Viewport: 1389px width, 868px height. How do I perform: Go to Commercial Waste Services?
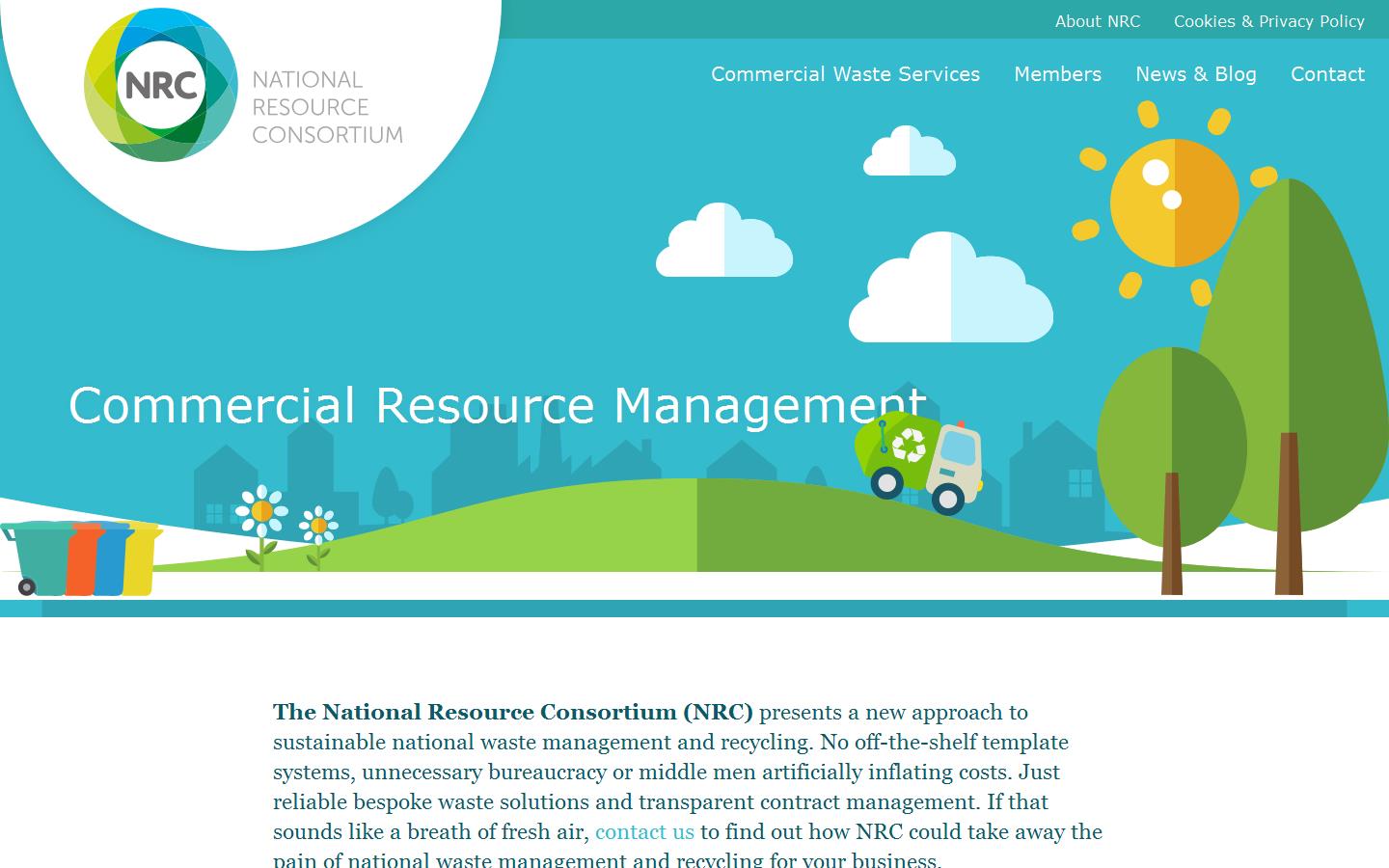point(845,74)
